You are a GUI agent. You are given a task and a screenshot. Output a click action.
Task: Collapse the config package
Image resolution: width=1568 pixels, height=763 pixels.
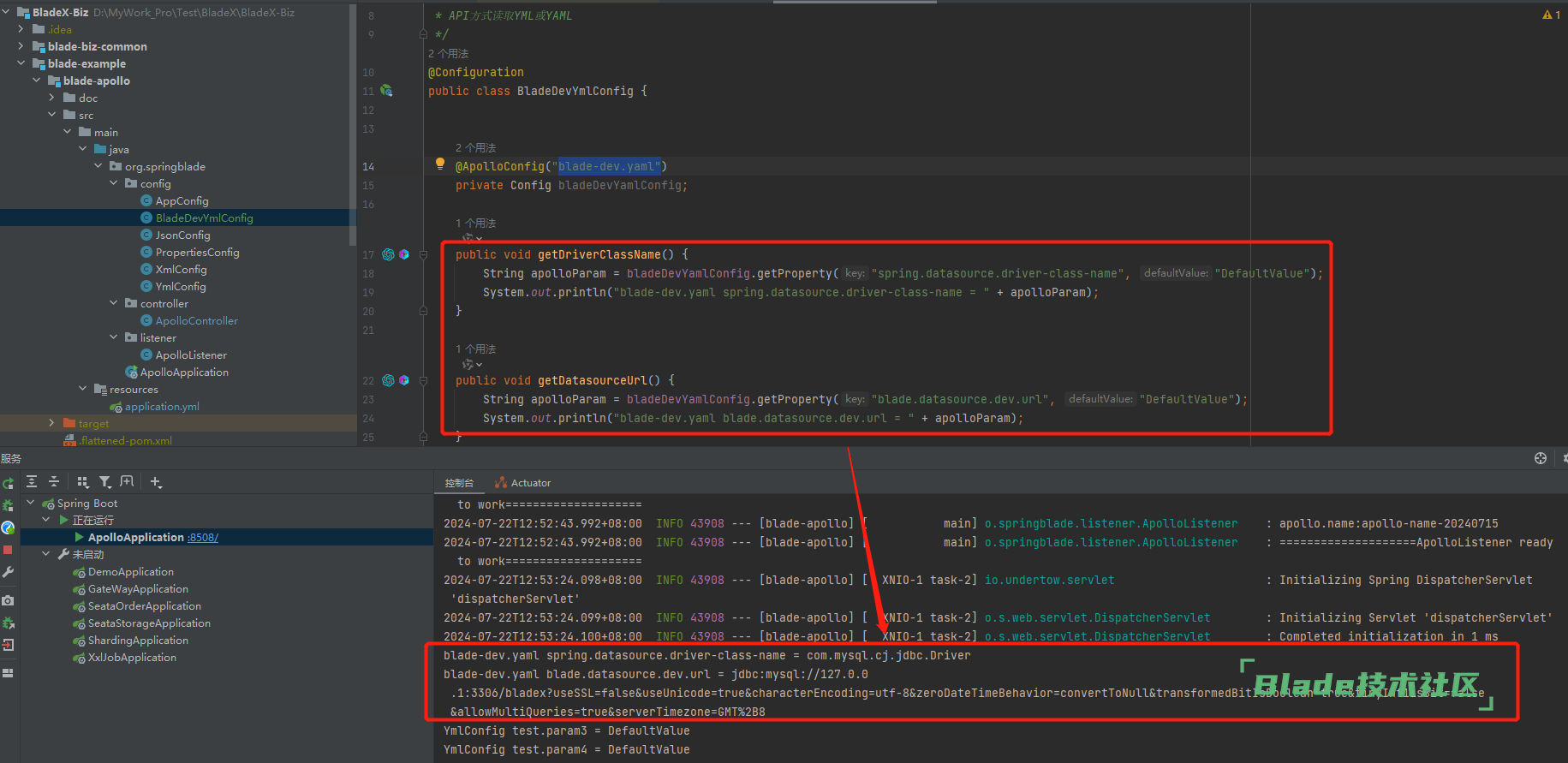pyautogui.click(x=114, y=183)
